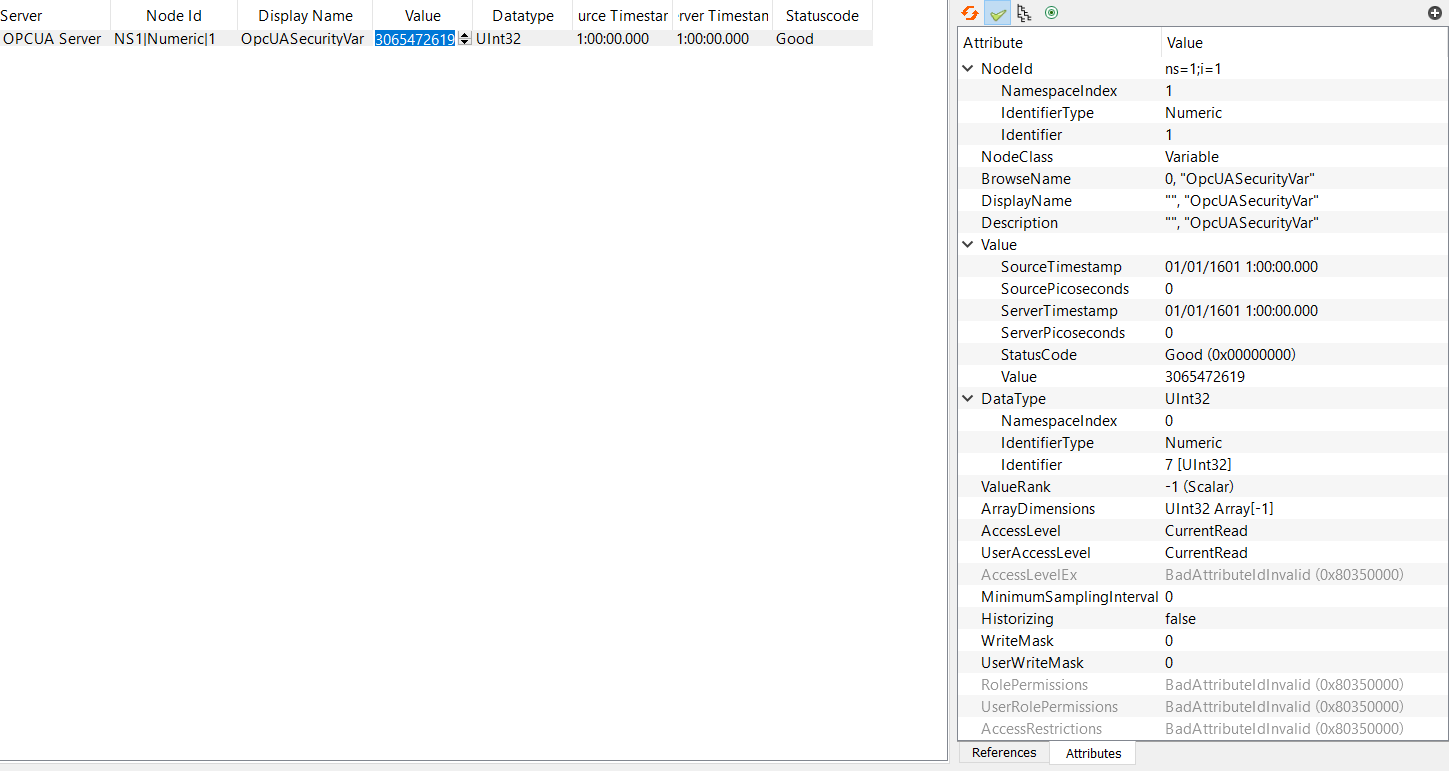Collapse the Value attribute section
This screenshot has height=771, width=1449.
click(967, 244)
